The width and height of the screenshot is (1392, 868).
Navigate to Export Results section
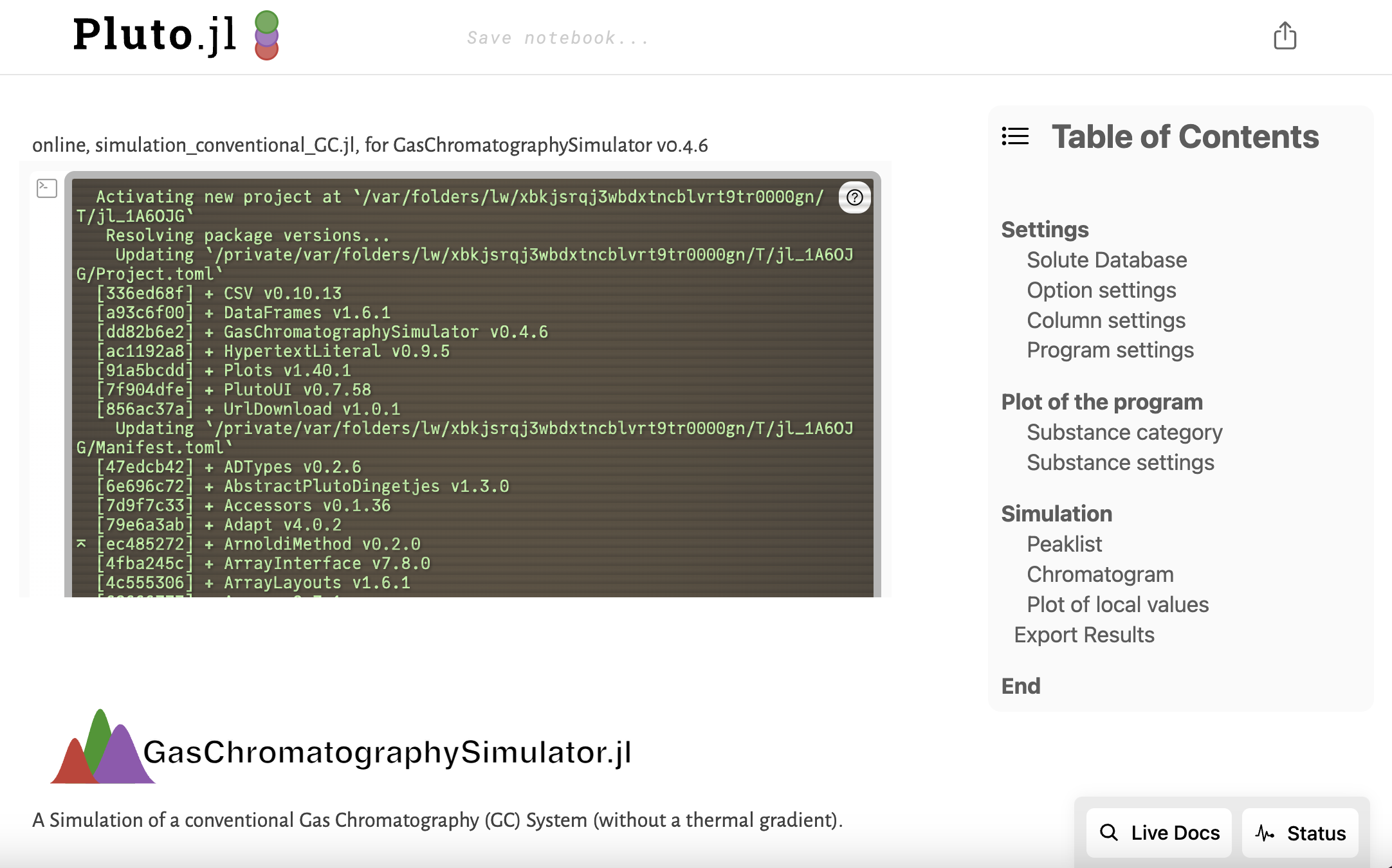coord(1084,635)
